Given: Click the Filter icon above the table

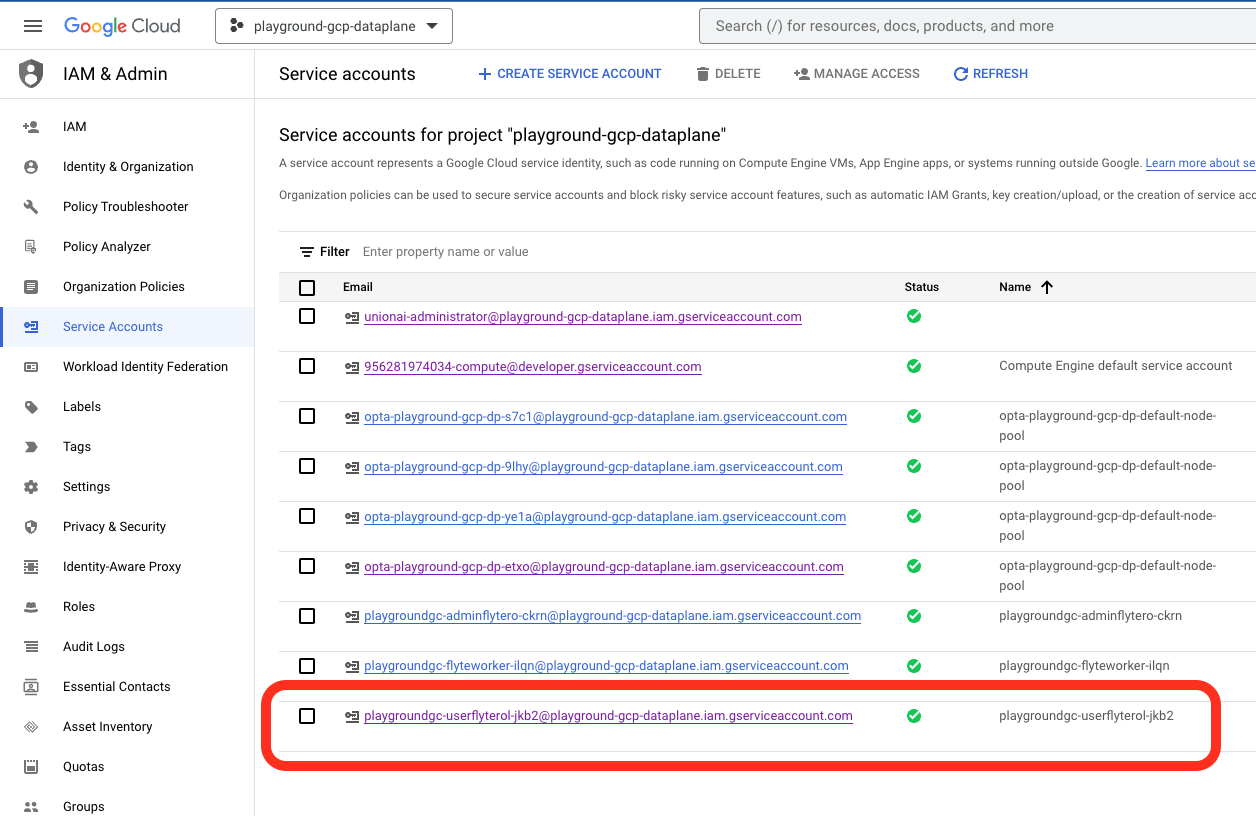Looking at the screenshot, I should [307, 252].
